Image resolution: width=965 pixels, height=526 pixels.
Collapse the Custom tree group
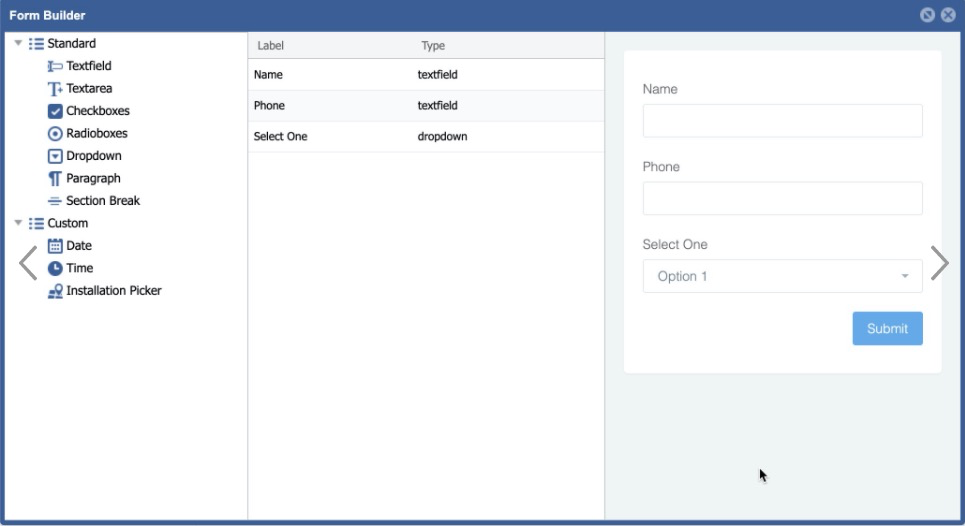(18, 223)
